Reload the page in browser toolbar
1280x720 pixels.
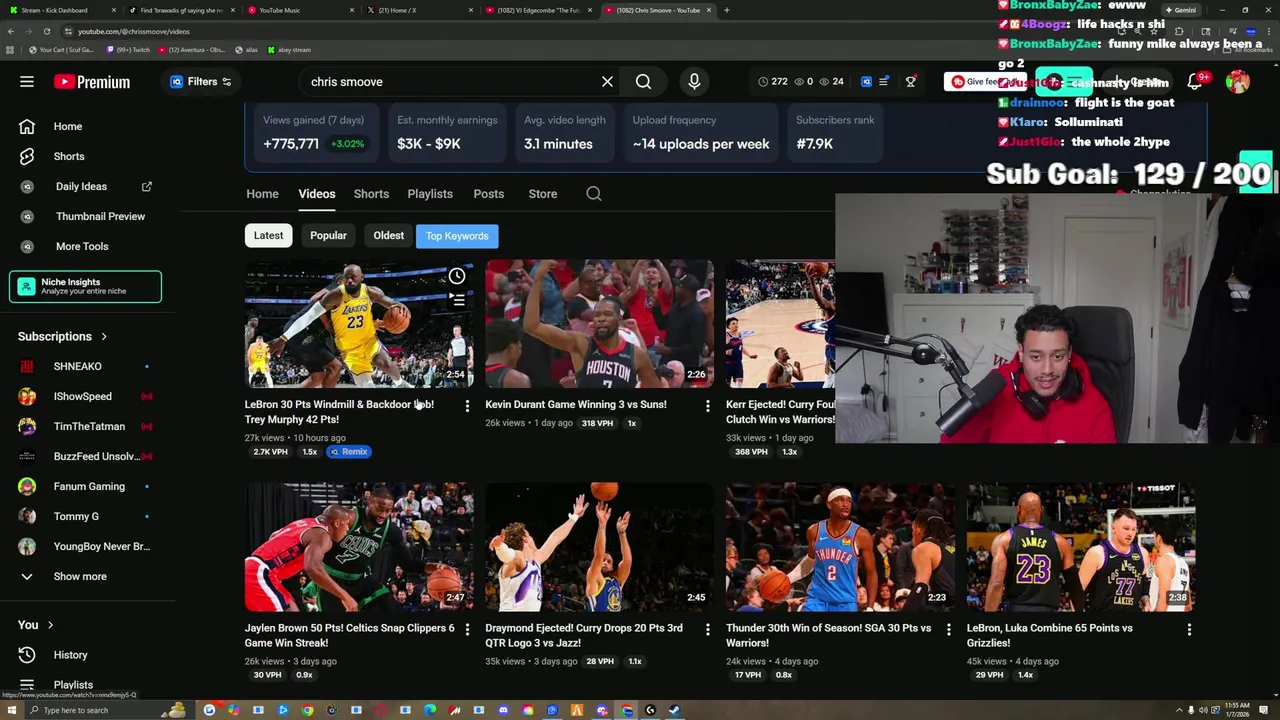(x=46, y=31)
